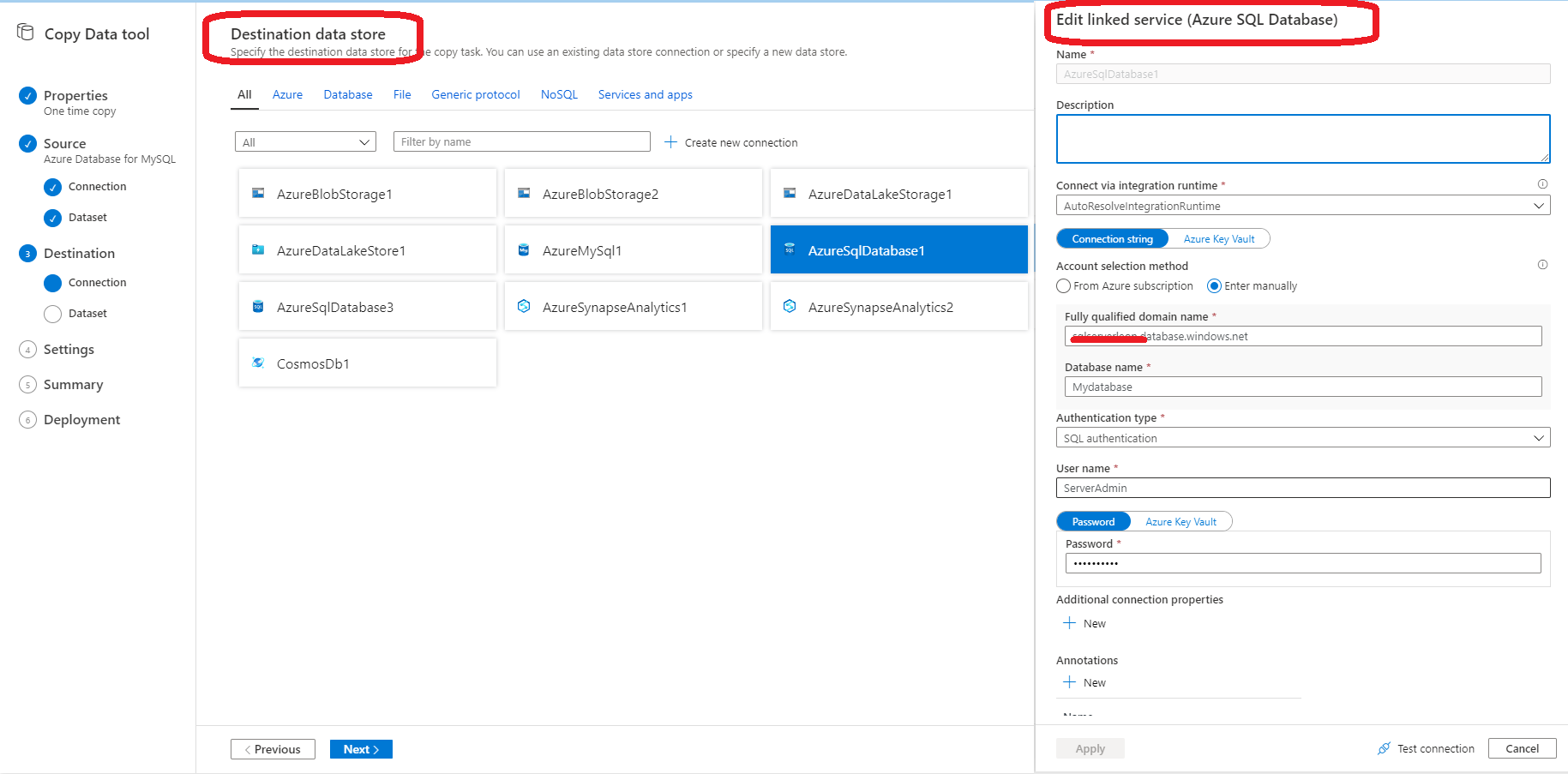Open the Authentication type dropdown
Screen dimensions: 1568x774
[1303, 438]
